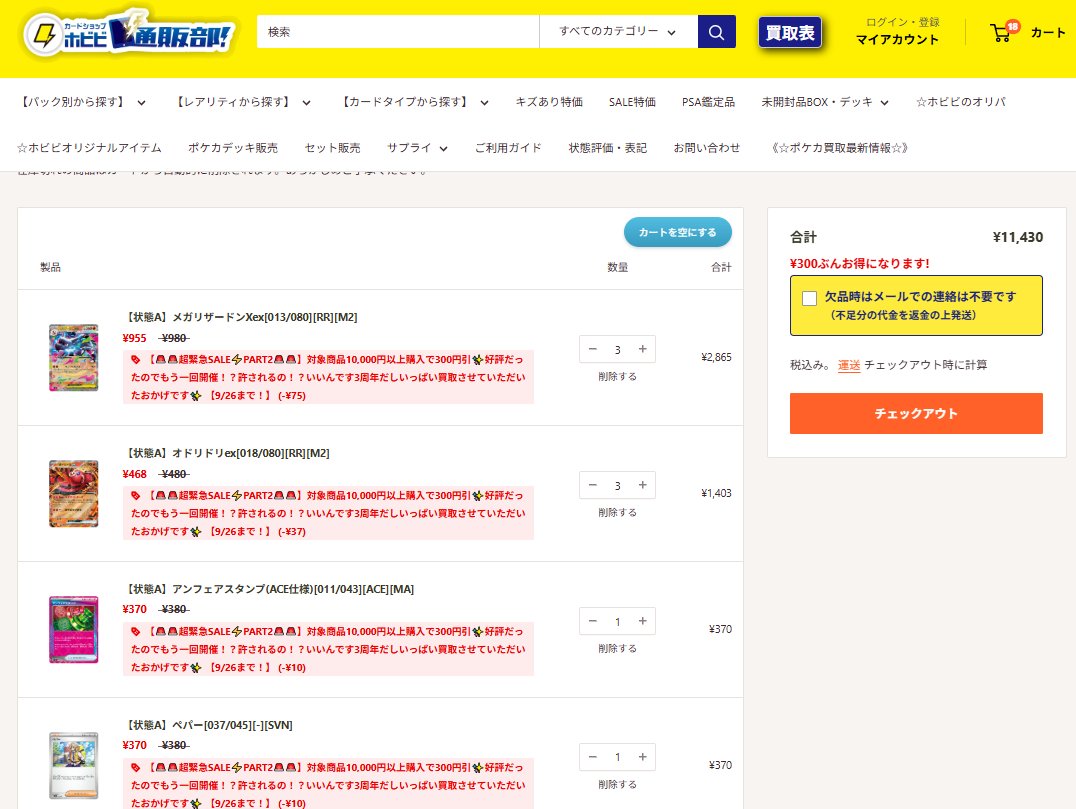
Task: Open ☆ホビビのオリパ menu item
Action: [961, 102]
